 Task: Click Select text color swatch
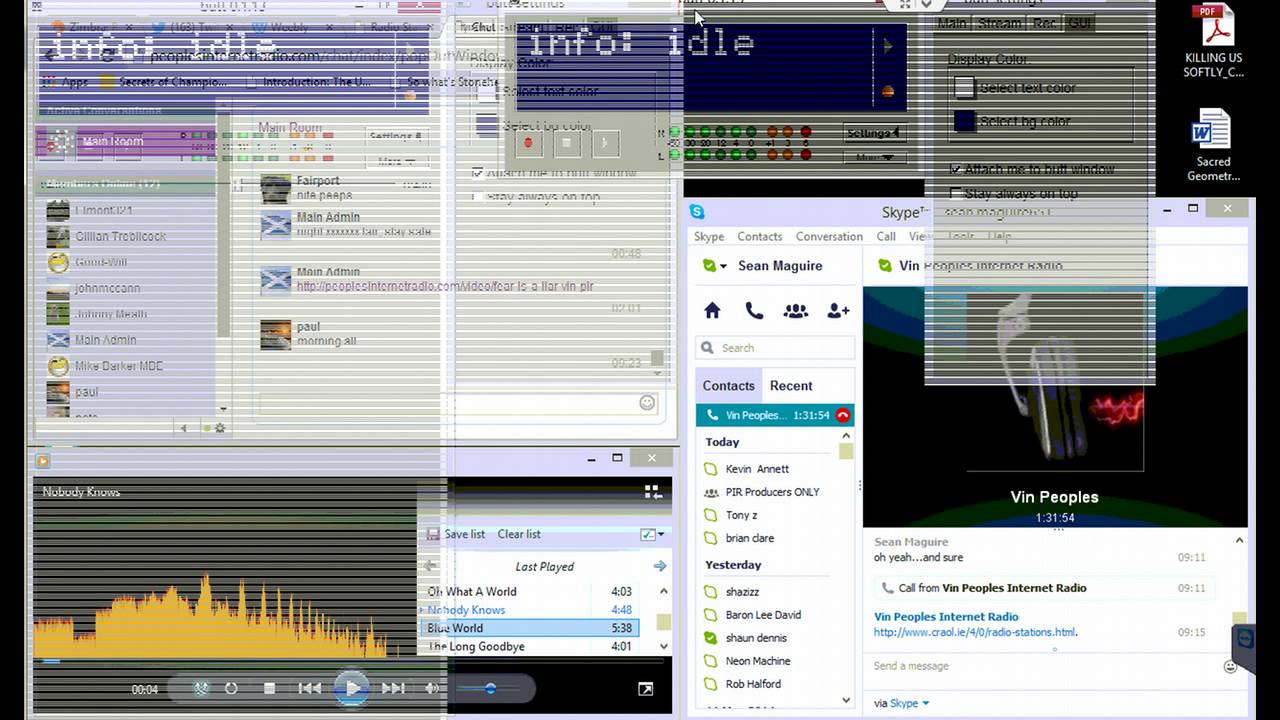(964, 88)
